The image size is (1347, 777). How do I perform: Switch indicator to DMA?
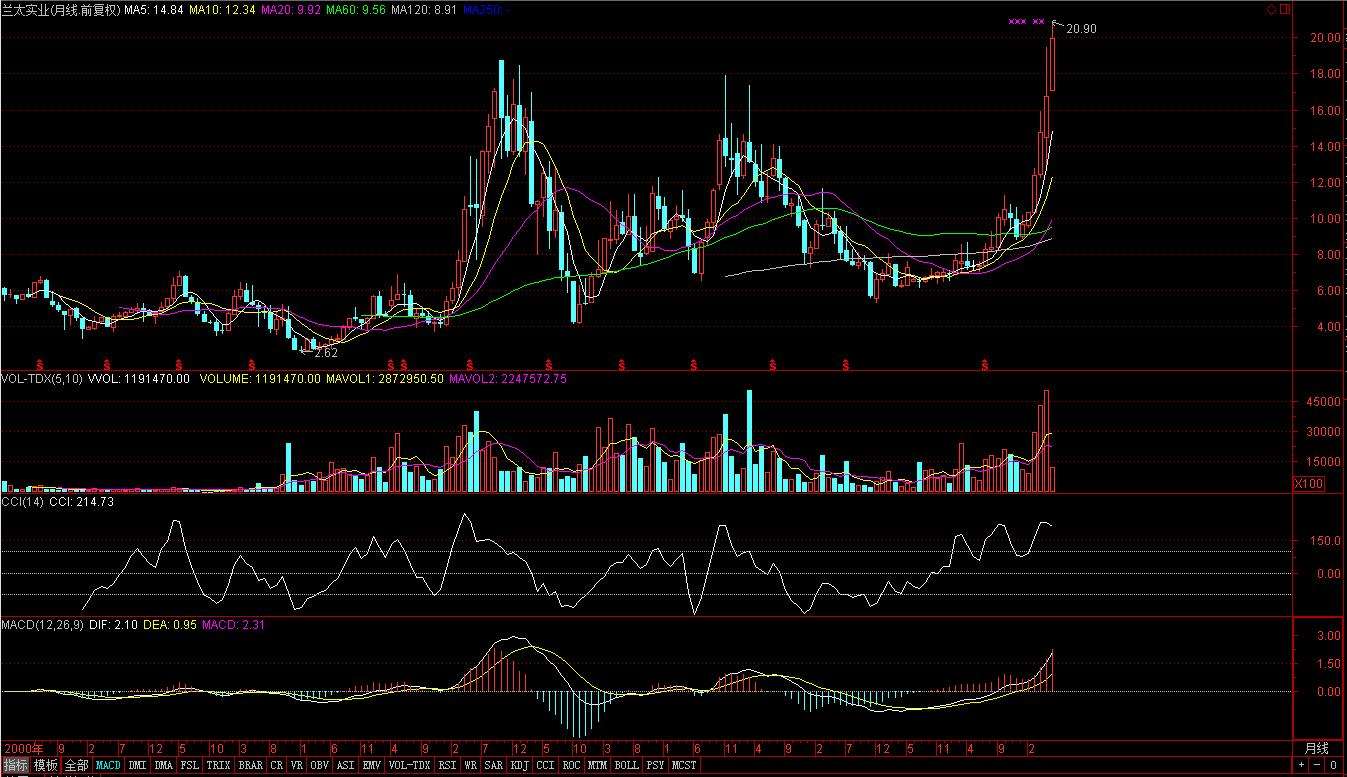click(x=164, y=765)
